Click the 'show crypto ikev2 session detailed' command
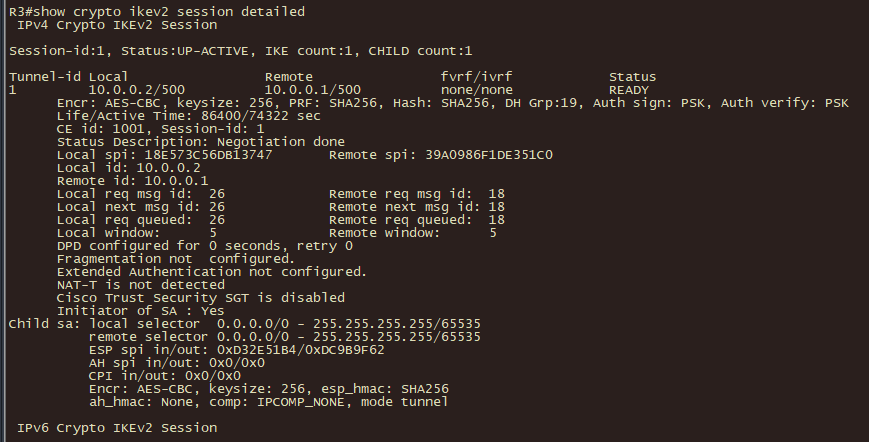This screenshot has width=869, height=442. [169, 12]
